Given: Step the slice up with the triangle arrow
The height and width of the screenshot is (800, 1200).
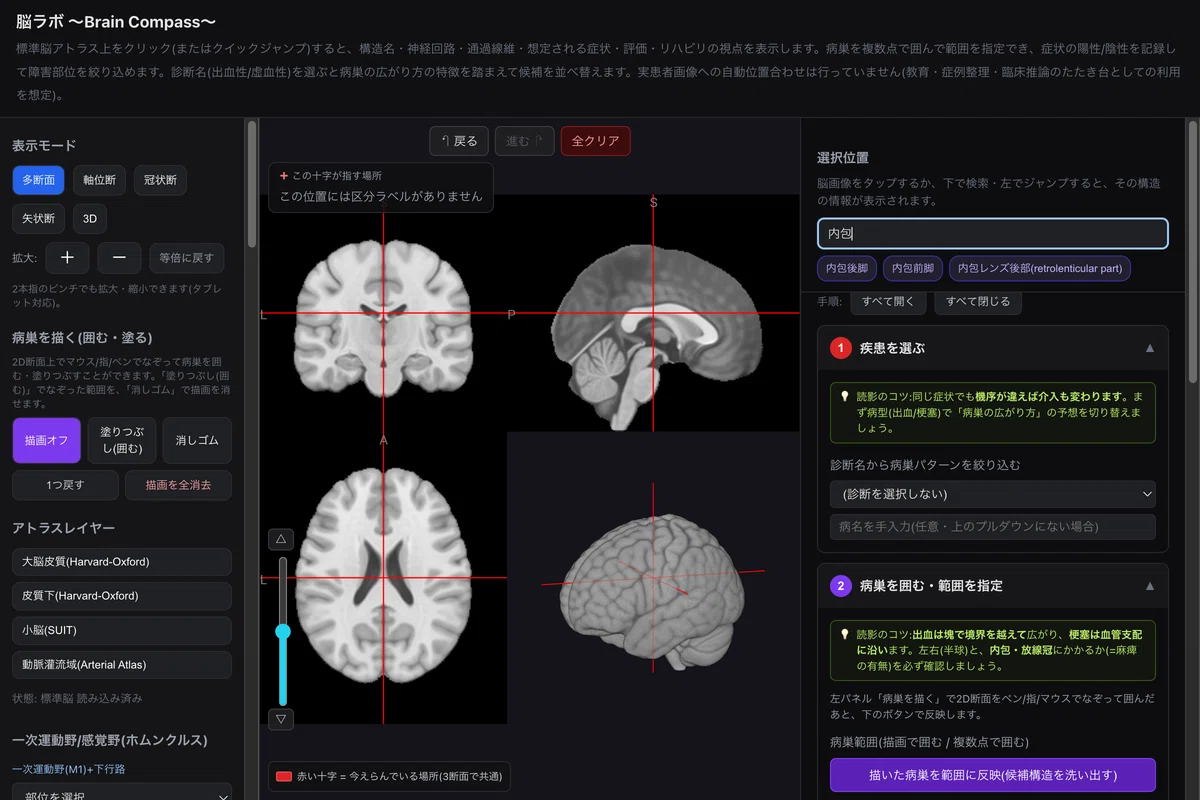Looking at the screenshot, I should (281, 539).
